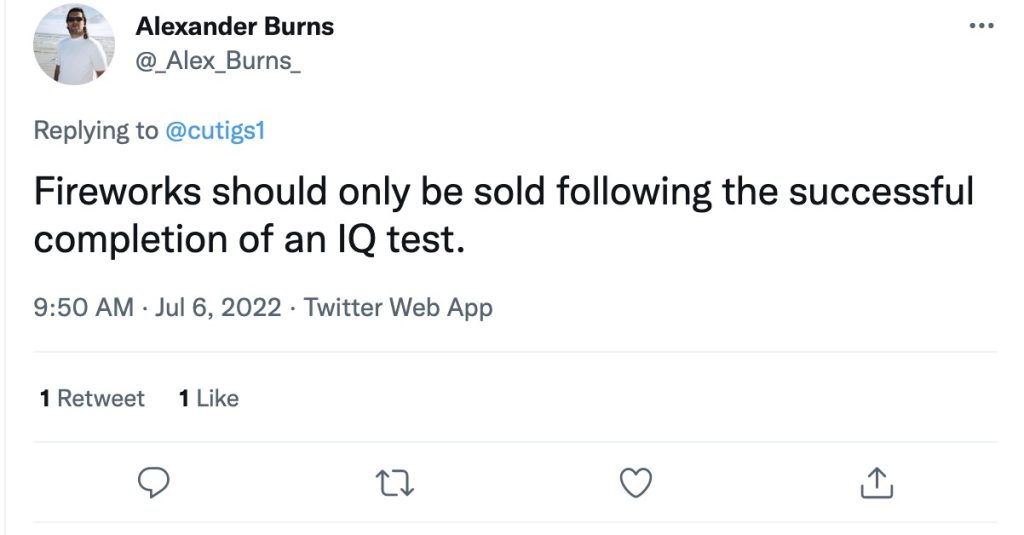This screenshot has width=1024, height=535.
Task: Click Alexander Burns' profile picture
Action: pos(74,45)
